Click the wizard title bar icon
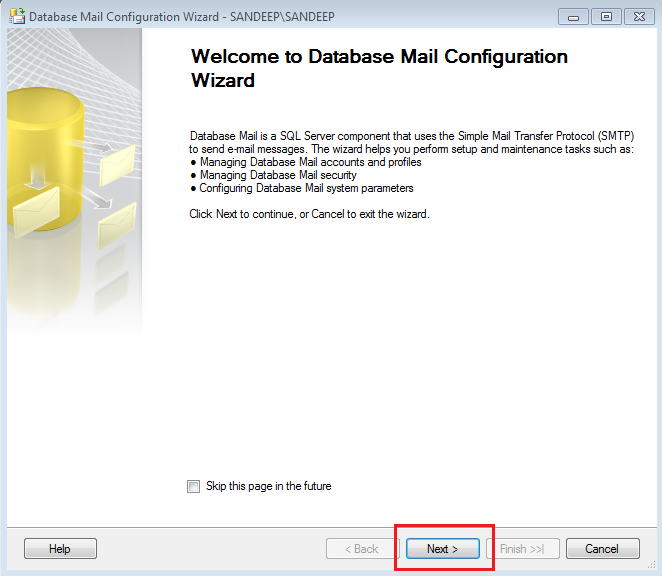Screen dimensions: 662x576 (x=17, y=16)
